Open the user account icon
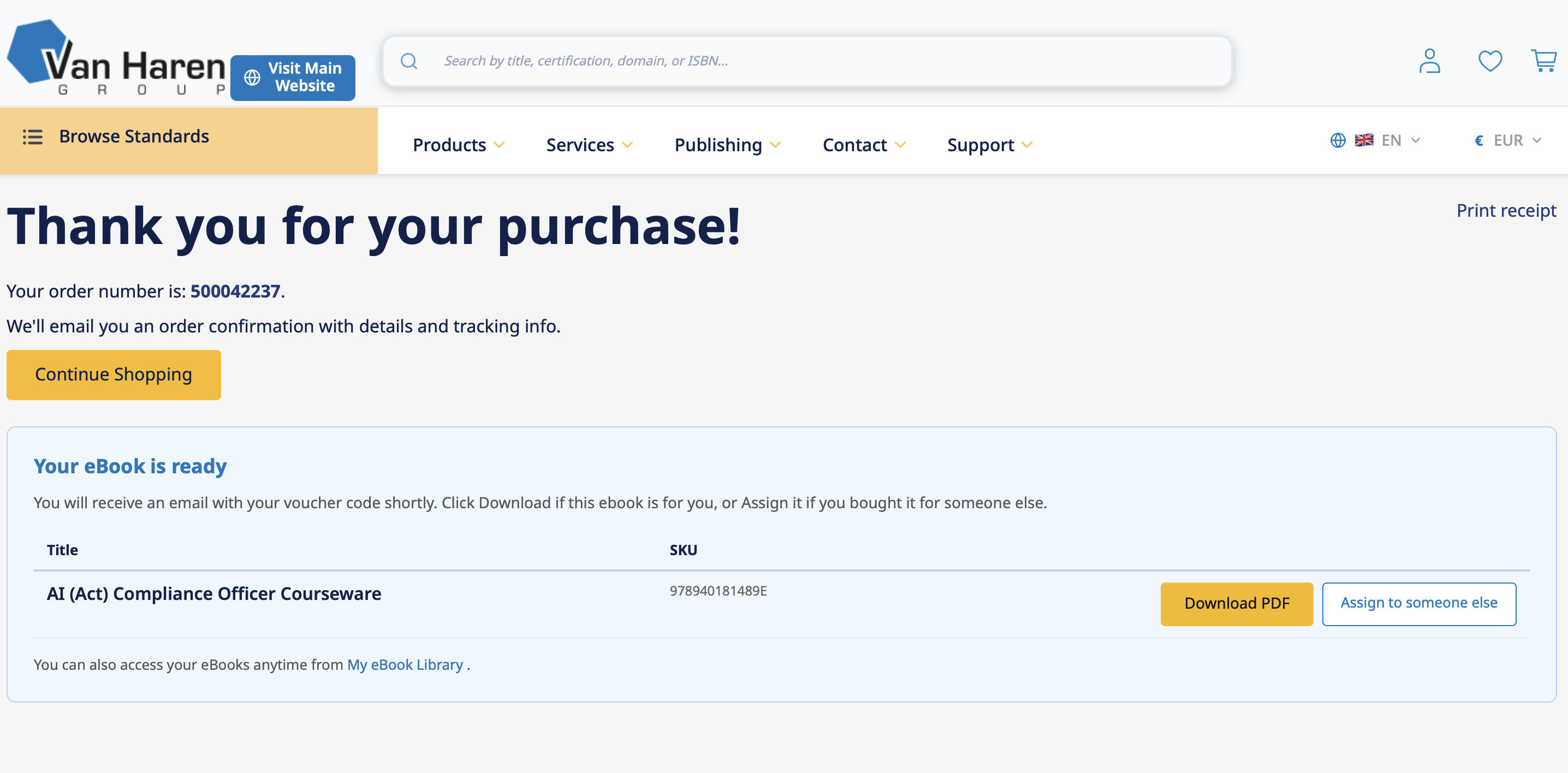Viewport: 1568px width, 773px height. [x=1429, y=61]
